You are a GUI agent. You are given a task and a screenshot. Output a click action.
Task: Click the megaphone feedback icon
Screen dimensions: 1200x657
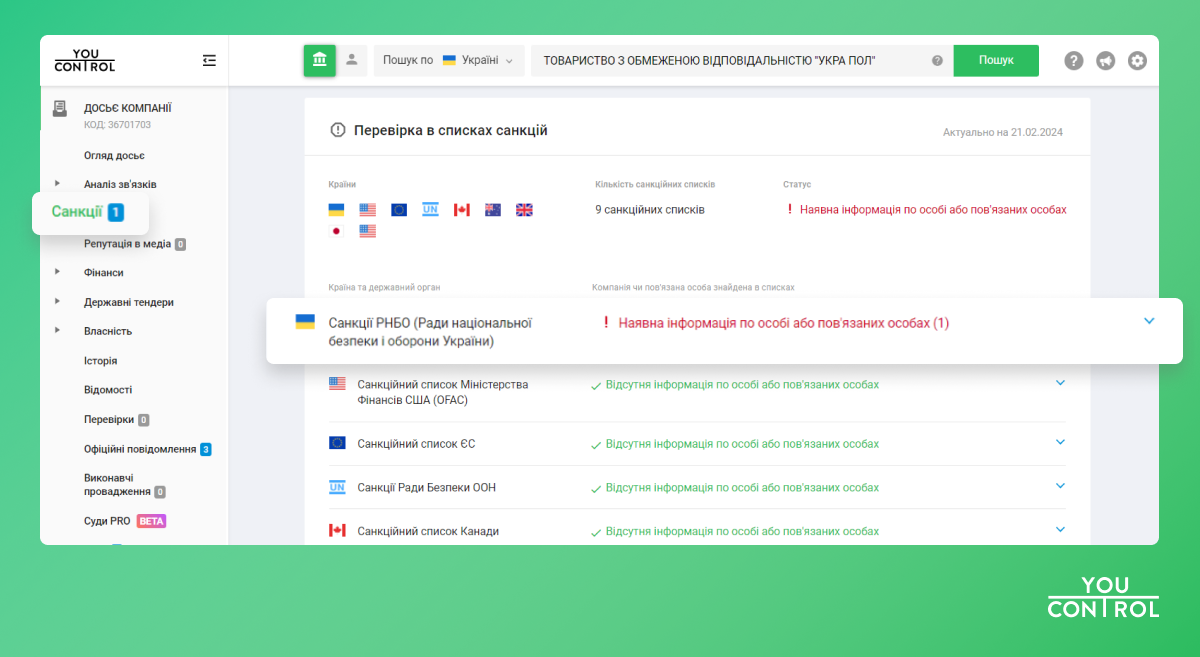1105,60
